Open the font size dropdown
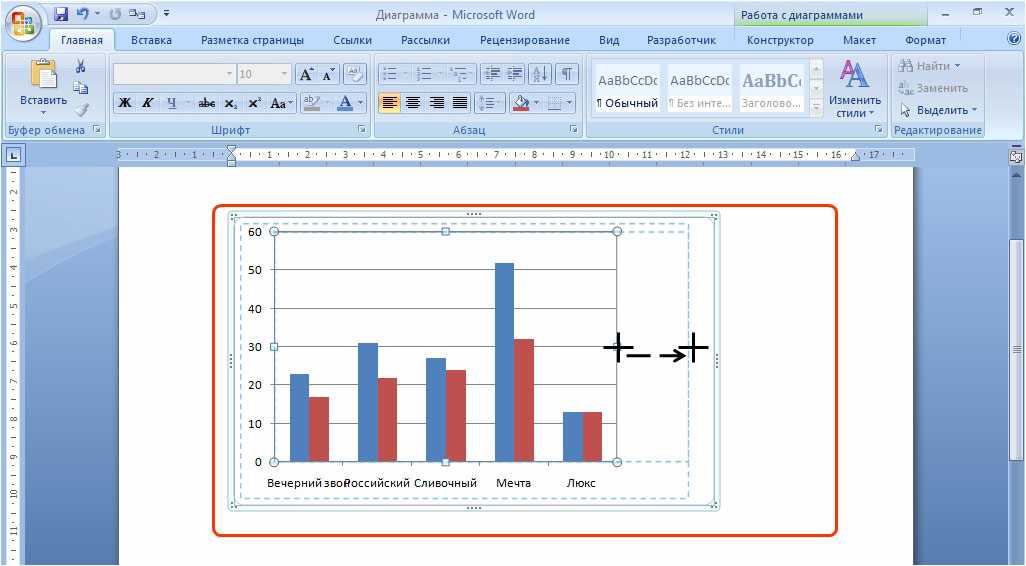This screenshot has height=566, width=1026. coord(284,74)
